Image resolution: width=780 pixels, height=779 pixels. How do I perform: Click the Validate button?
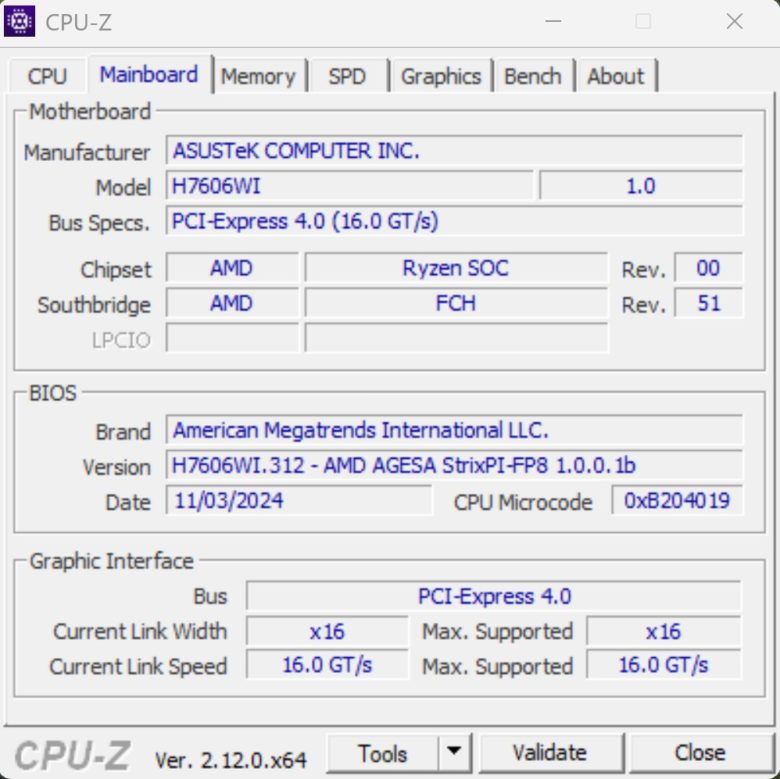coord(550,753)
